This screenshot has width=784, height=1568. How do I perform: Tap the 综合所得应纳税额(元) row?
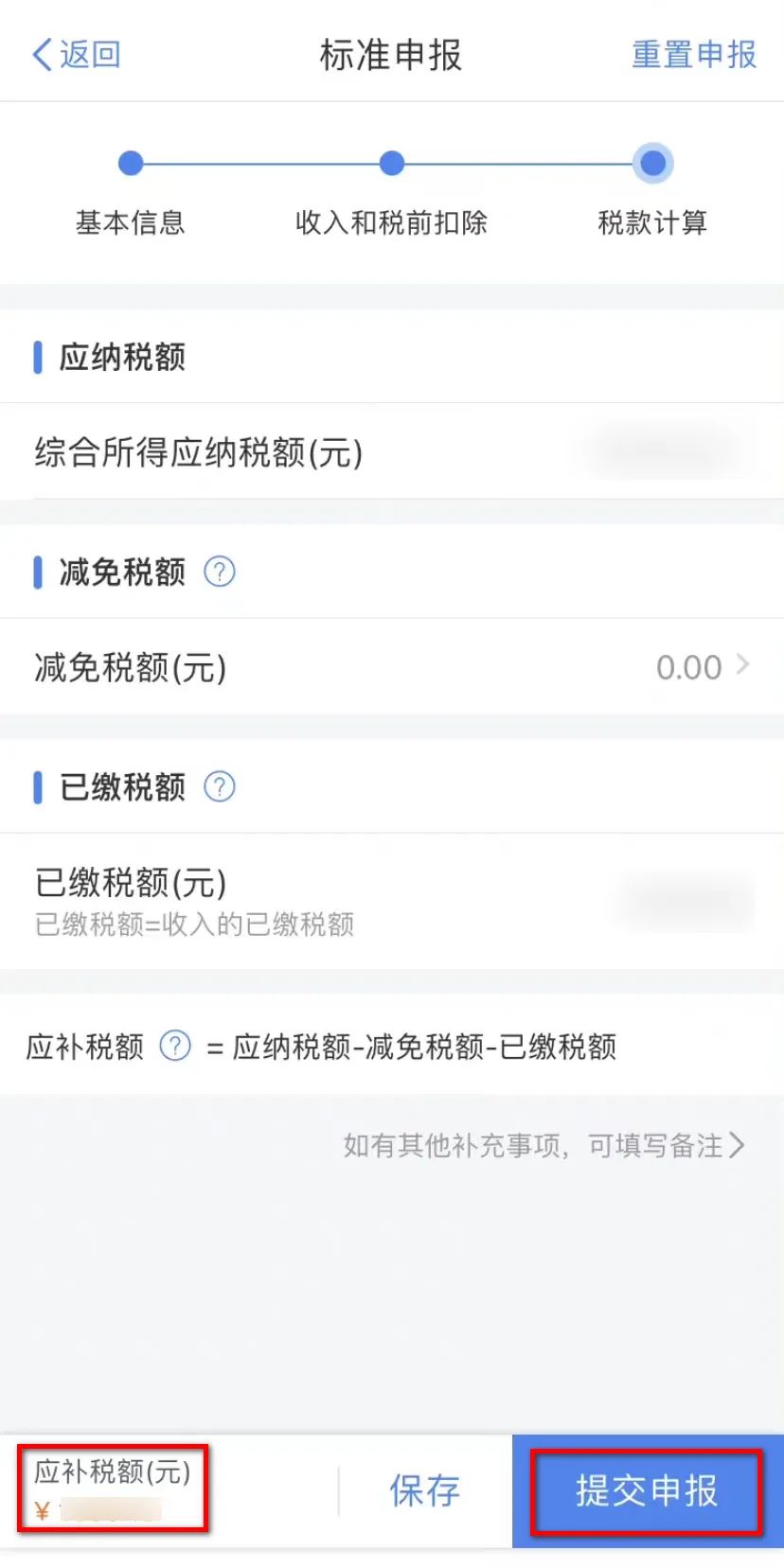point(392,452)
